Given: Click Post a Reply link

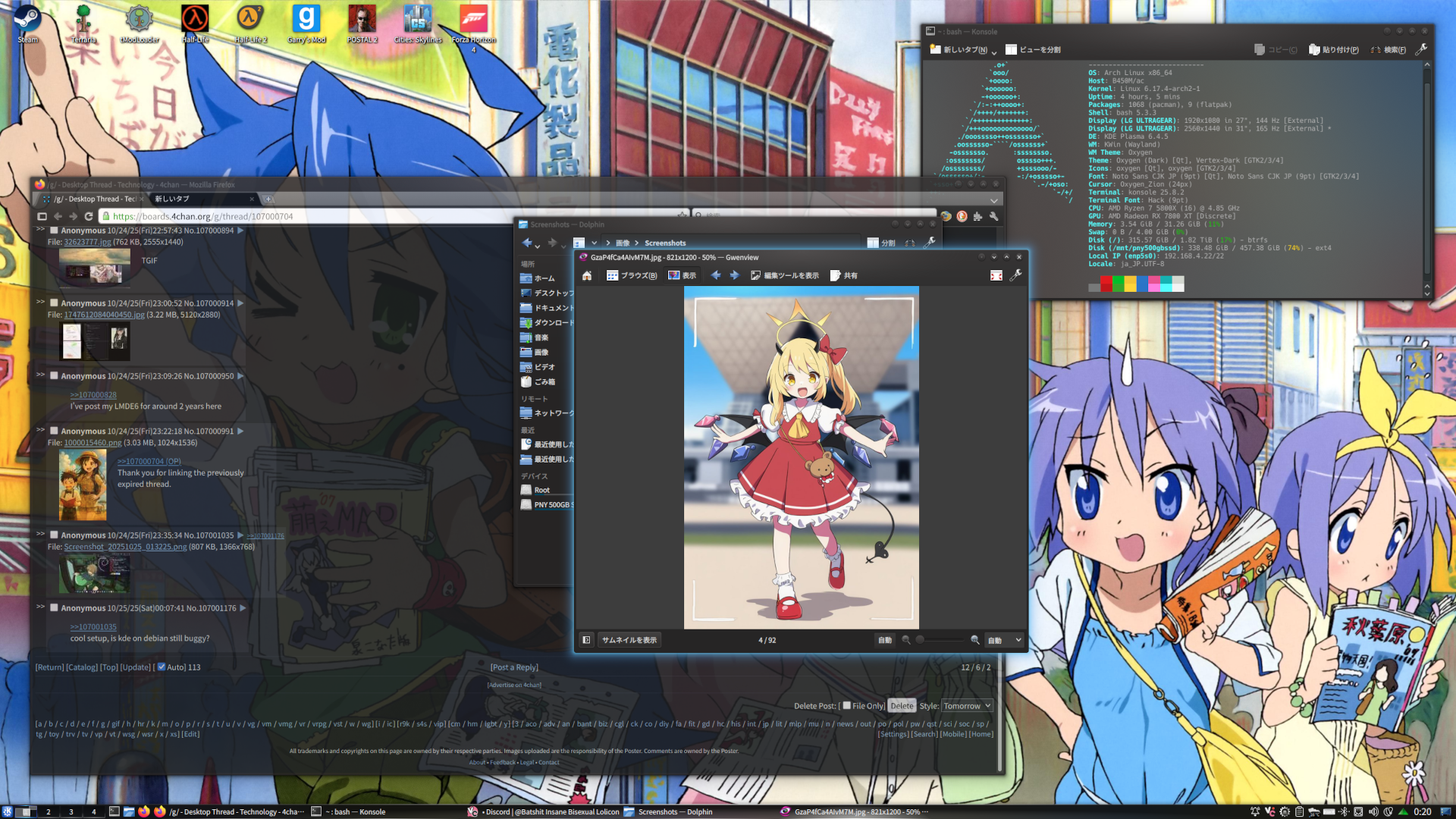Looking at the screenshot, I should pyautogui.click(x=514, y=667).
